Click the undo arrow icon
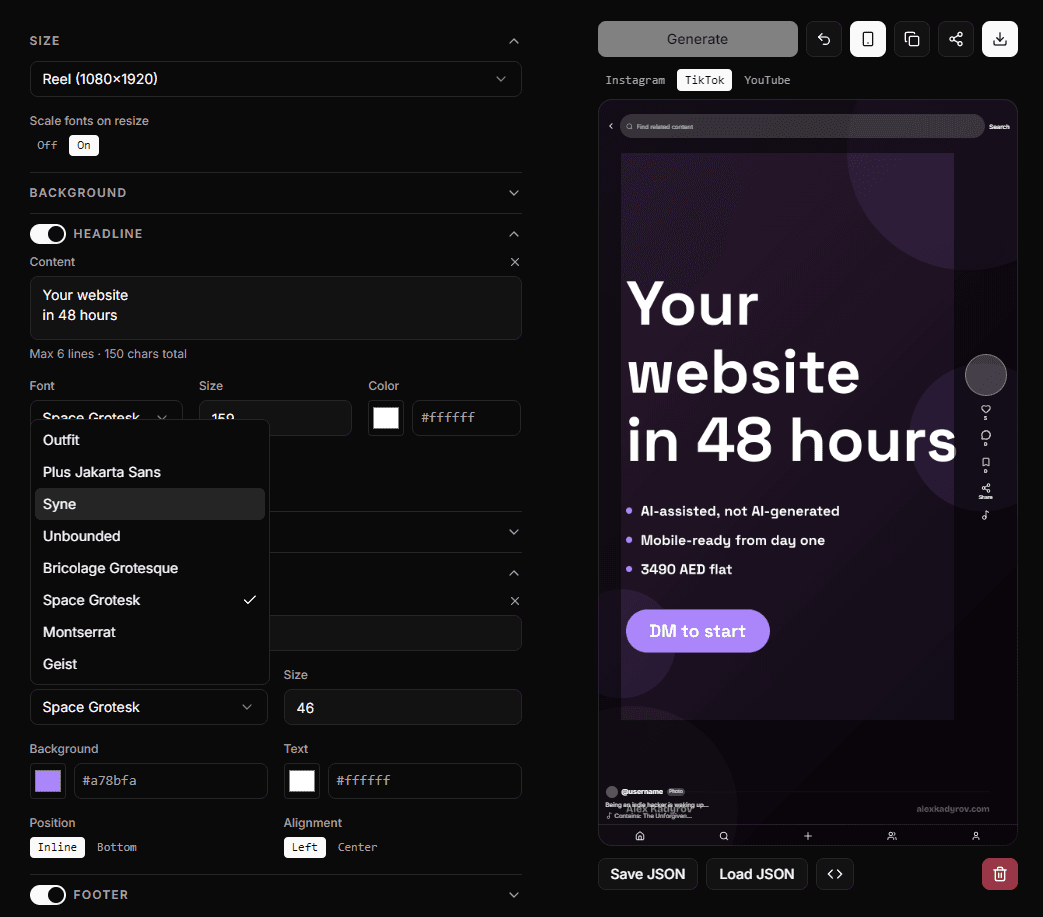This screenshot has width=1043, height=917. pos(823,39)
